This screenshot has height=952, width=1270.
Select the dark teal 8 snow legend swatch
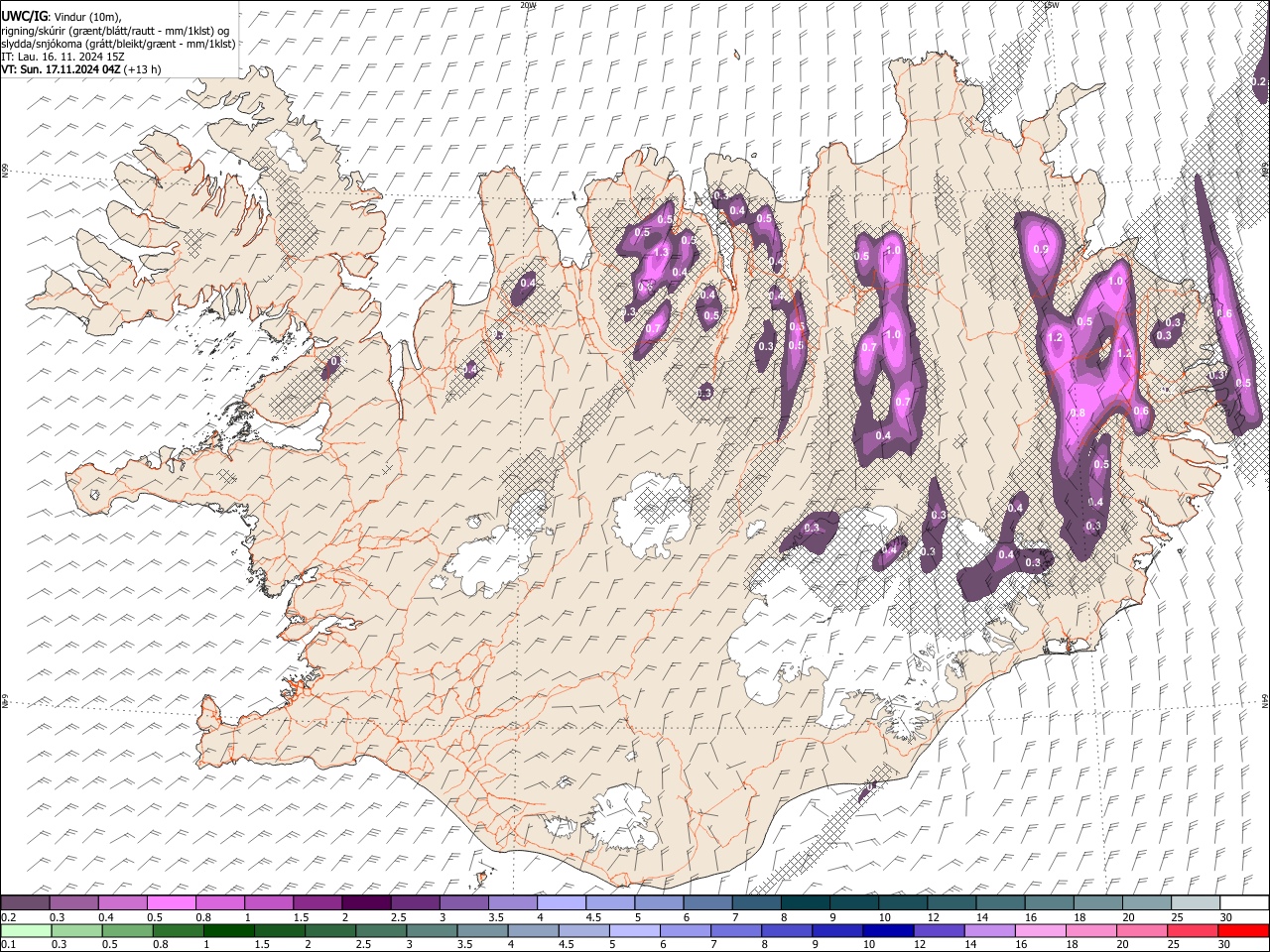805,902
